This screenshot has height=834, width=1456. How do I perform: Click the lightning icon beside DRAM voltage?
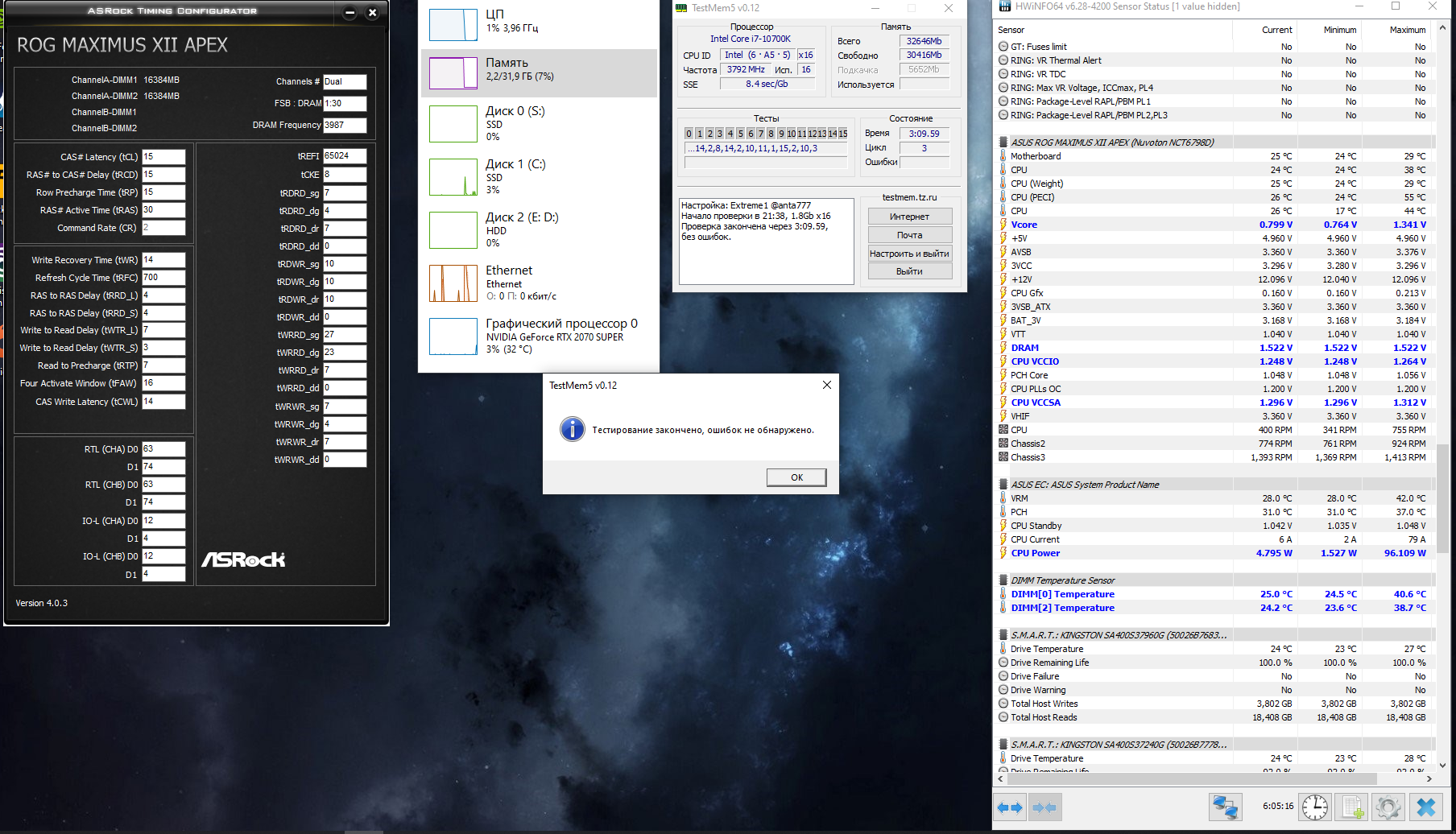tap(1003, 348)
